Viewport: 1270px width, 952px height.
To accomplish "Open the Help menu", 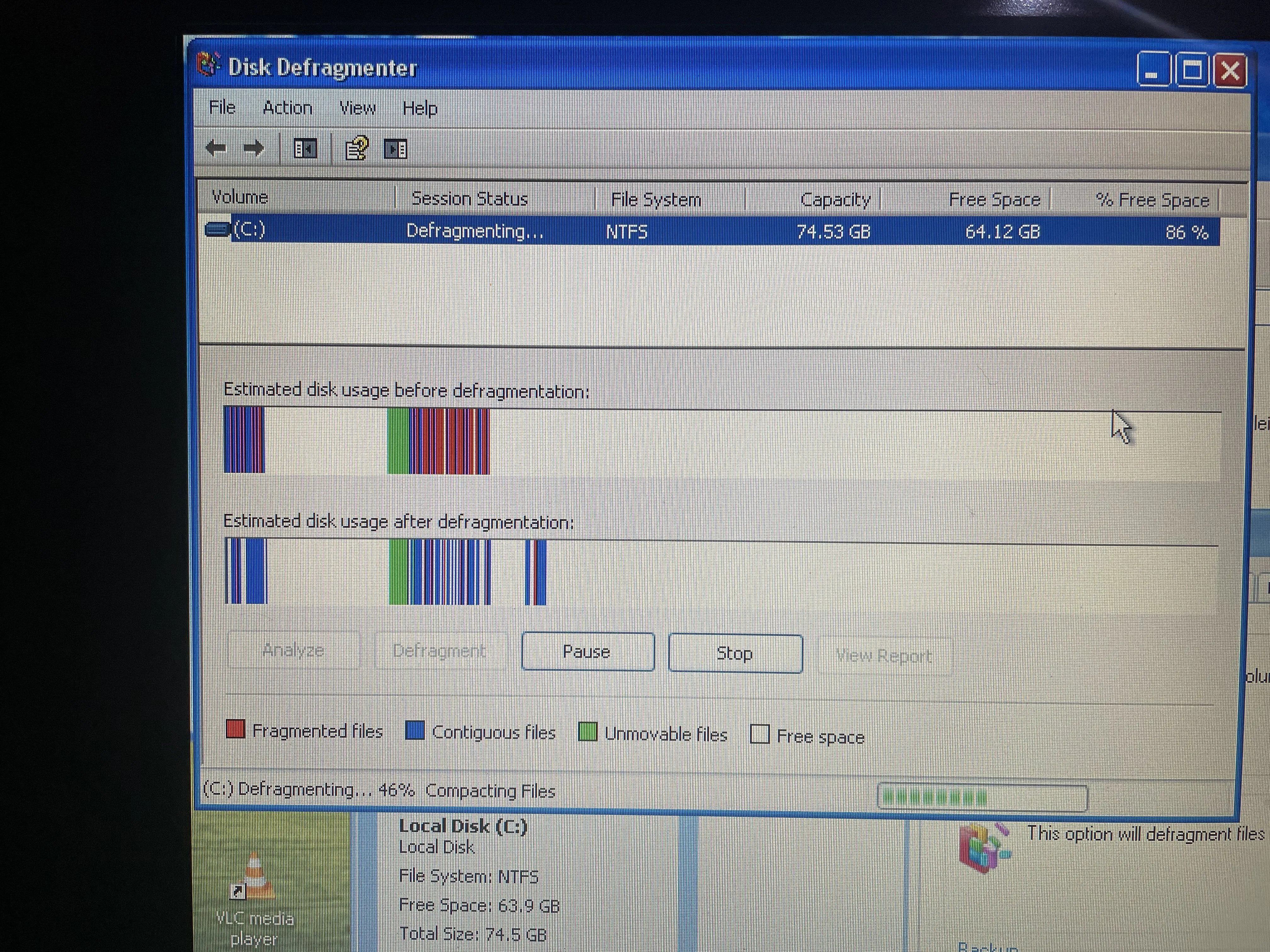I will (x=420, y=109).
